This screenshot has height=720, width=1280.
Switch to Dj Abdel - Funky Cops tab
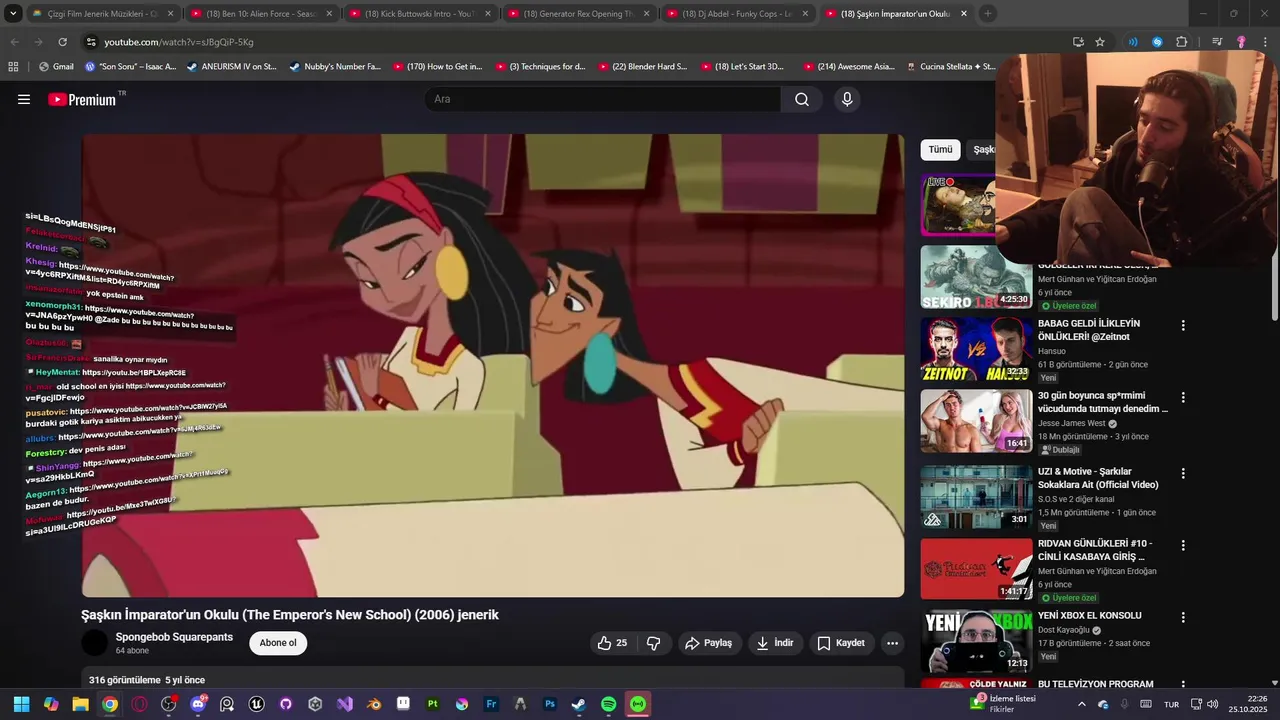(x=736, y=14)
